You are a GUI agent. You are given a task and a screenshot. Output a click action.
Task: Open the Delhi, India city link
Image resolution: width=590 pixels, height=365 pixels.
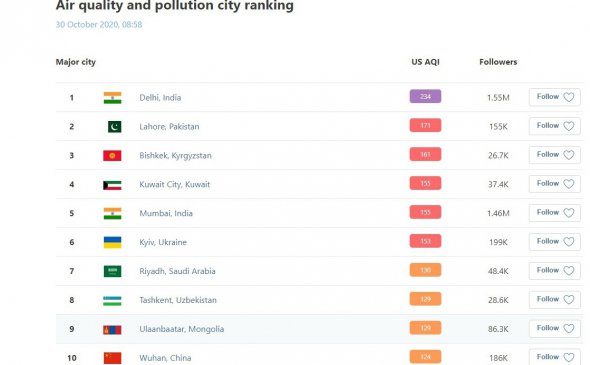(x=160, y=98)
